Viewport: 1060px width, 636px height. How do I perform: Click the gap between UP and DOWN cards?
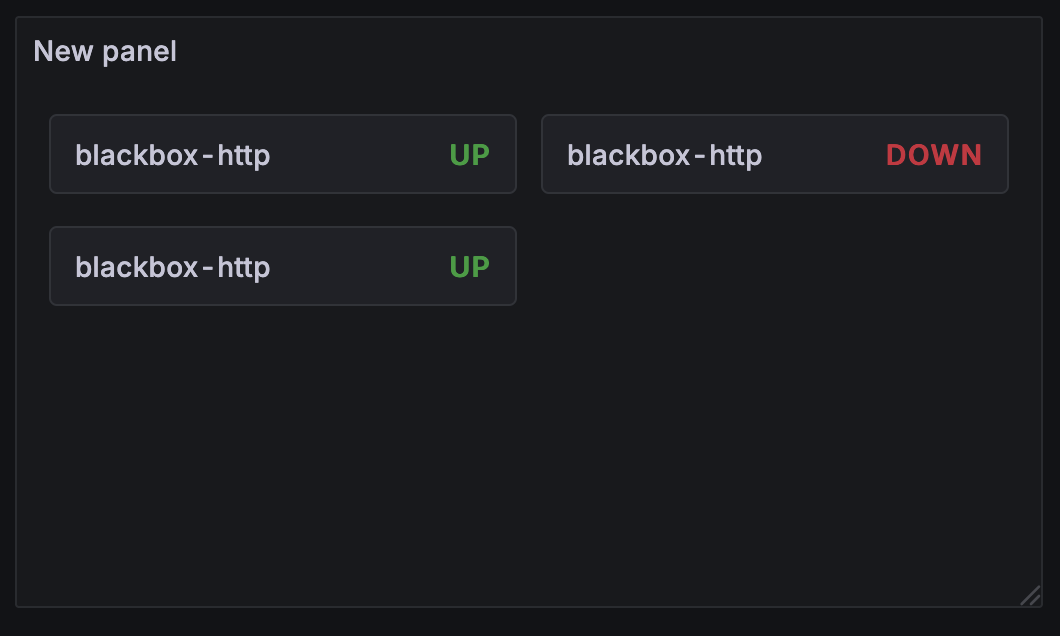529,154
